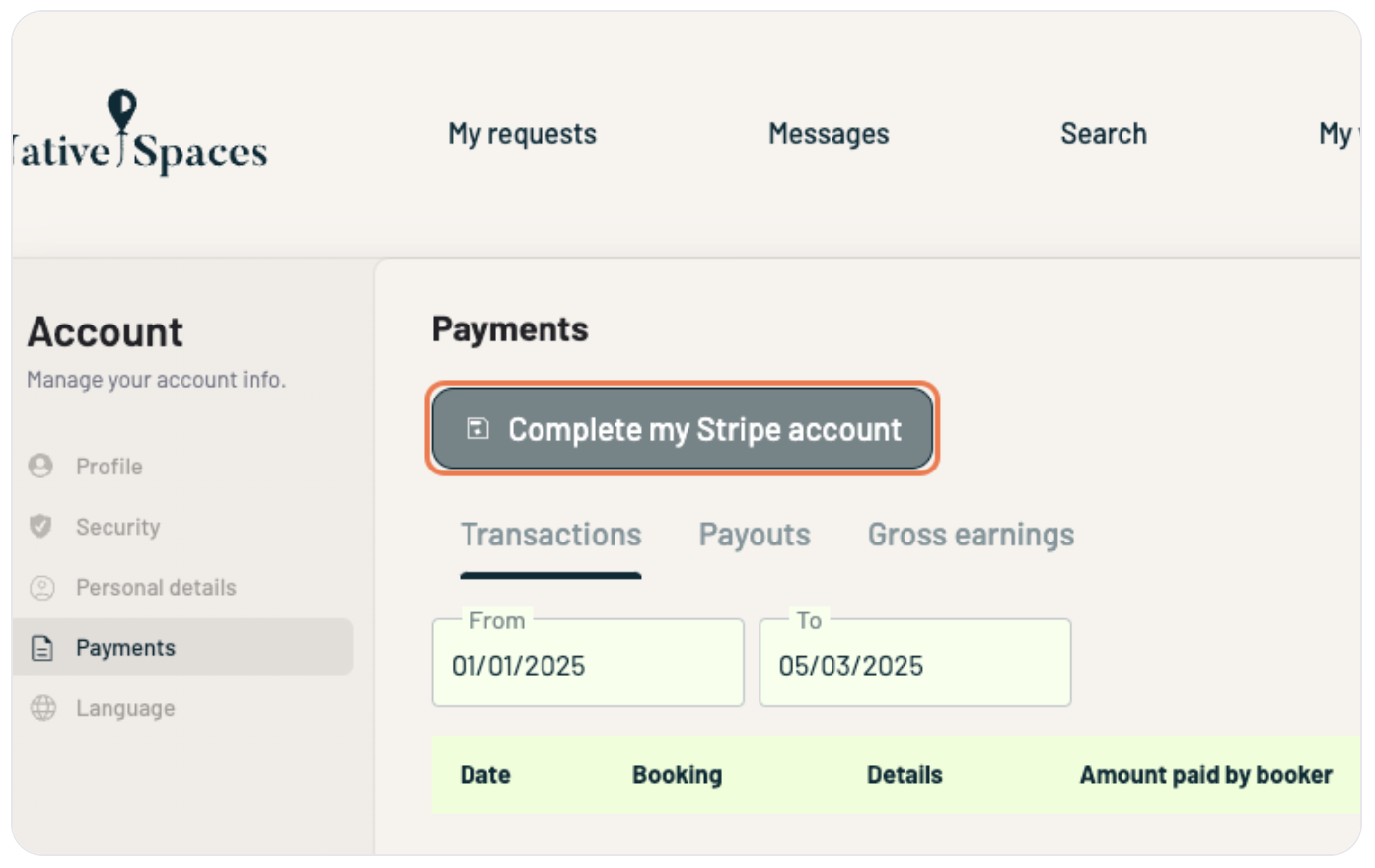Click the Security shield icon
Viewport: 1375px width, 868px height.
pyautogui.click(x=40, y=526)
